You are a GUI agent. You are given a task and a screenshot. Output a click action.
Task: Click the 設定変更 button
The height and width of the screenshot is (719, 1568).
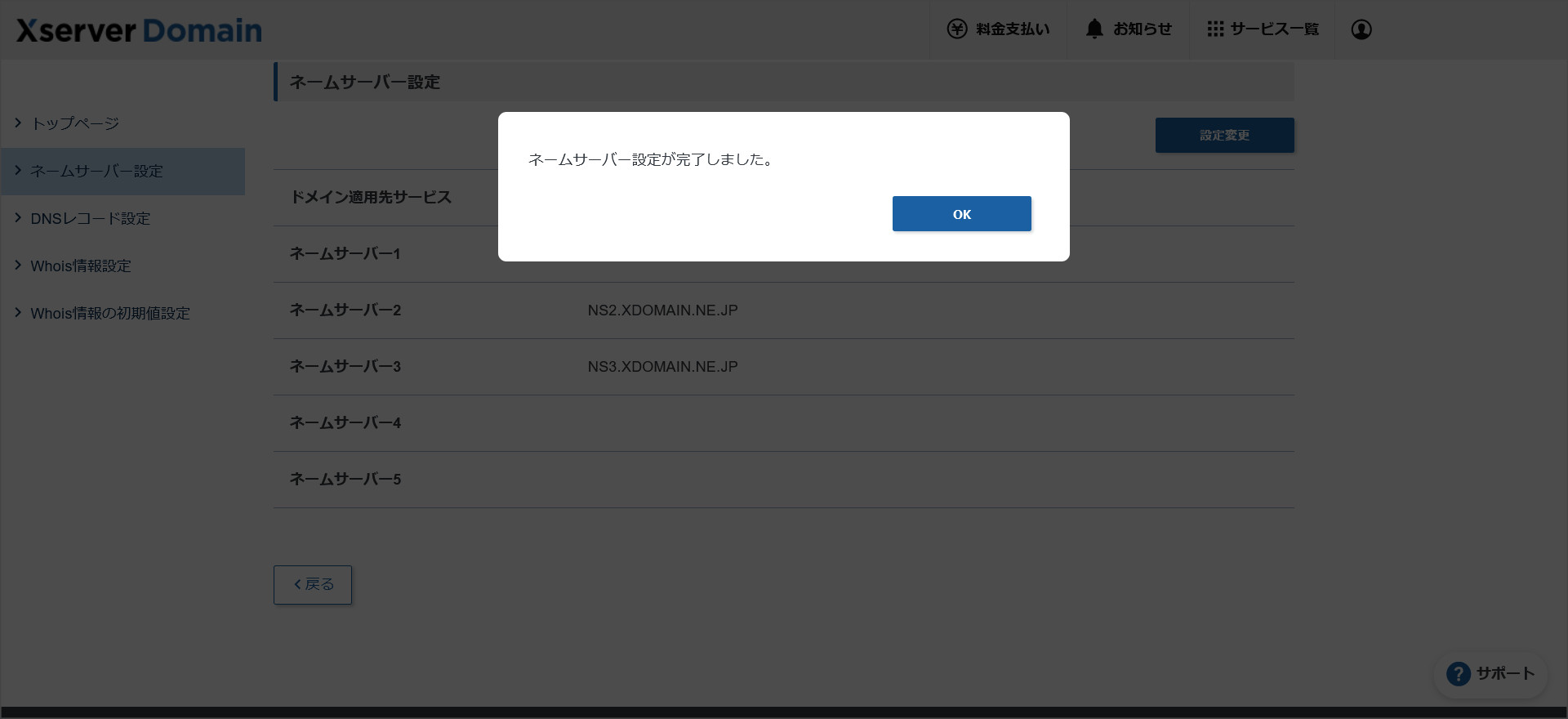tap(1224, 135)
